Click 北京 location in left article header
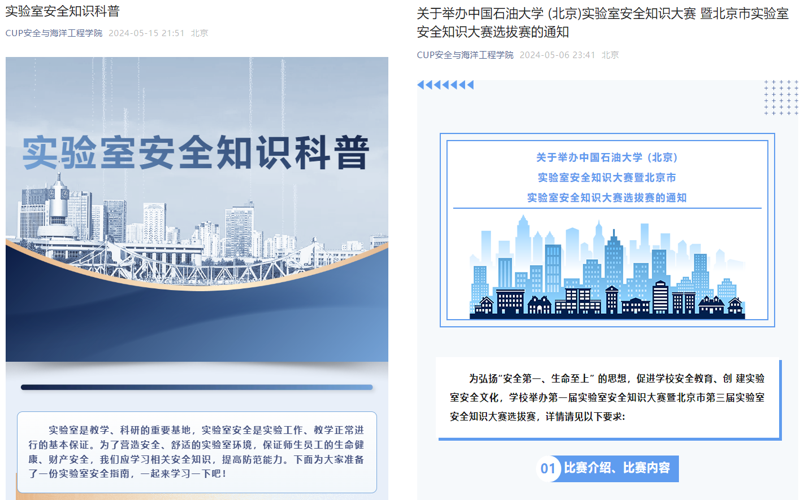The height and width of the screenshot is (500, 805). tap(199, 33)
